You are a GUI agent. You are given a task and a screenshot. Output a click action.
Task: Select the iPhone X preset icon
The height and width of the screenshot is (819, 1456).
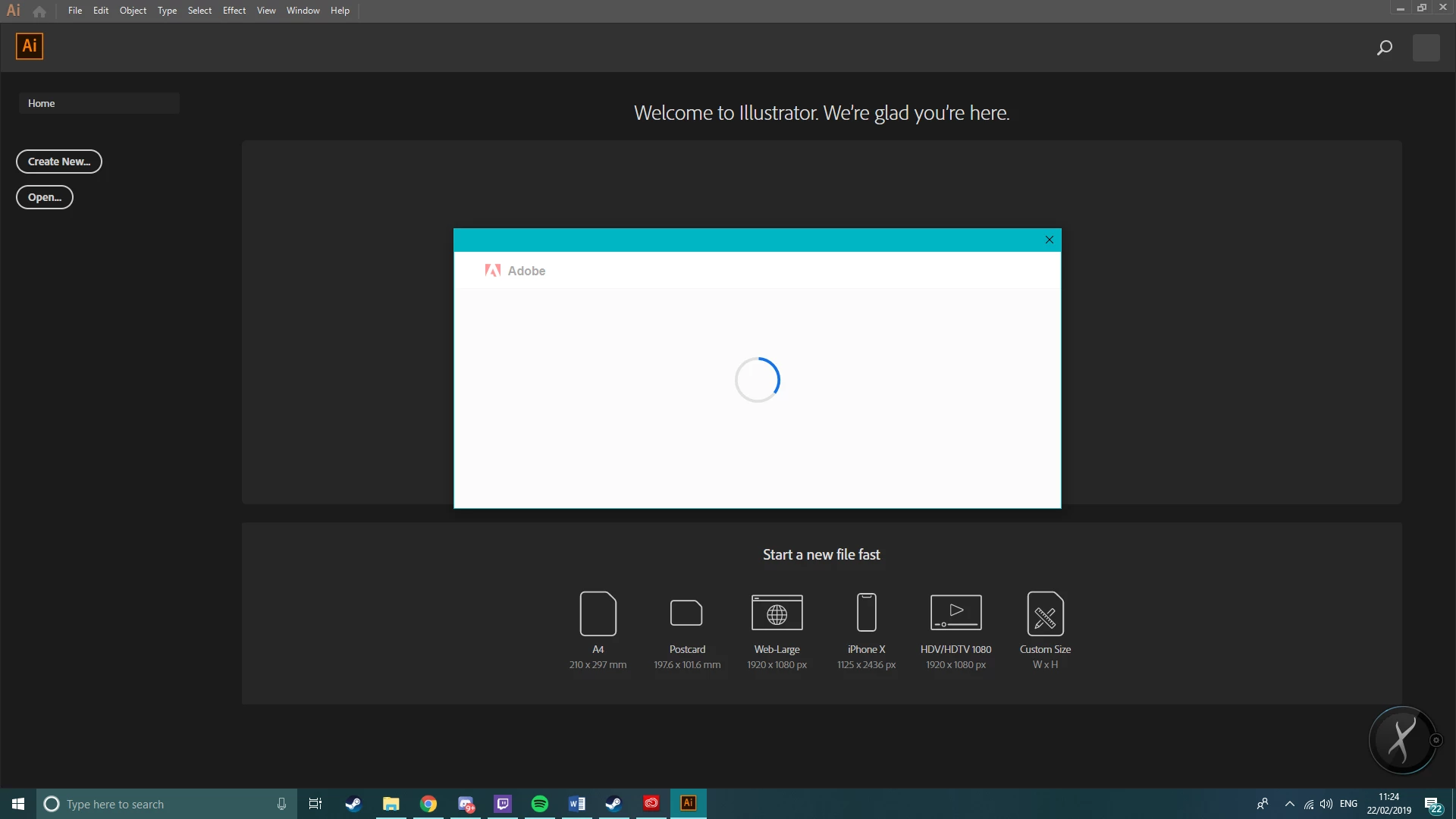(866, 613)
